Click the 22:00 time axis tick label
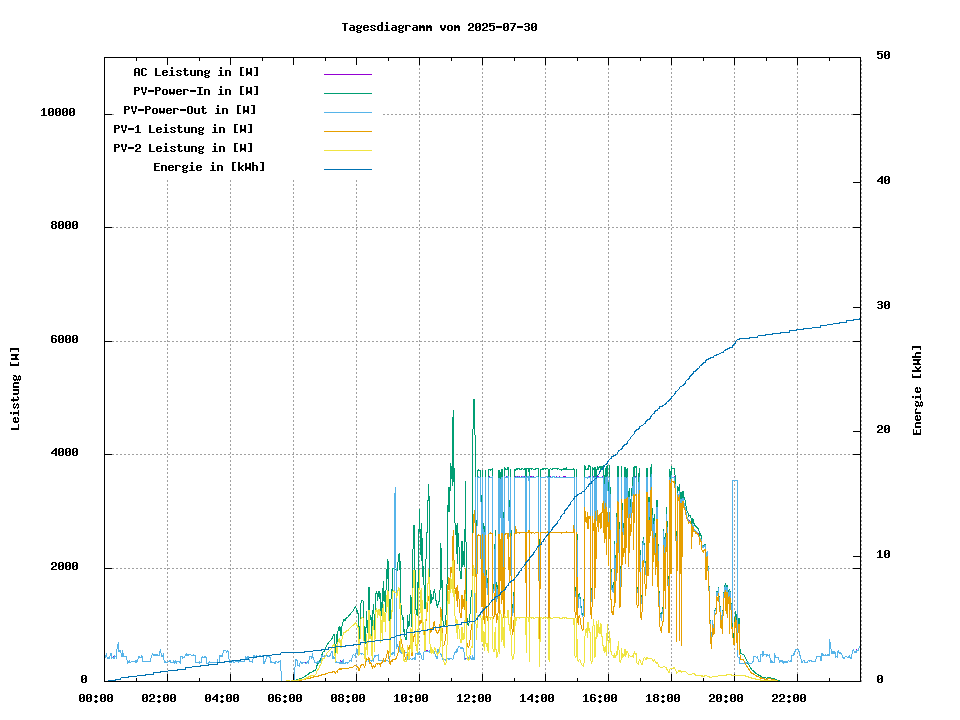This screenshot has width=960, height=720. coord(789,698)
